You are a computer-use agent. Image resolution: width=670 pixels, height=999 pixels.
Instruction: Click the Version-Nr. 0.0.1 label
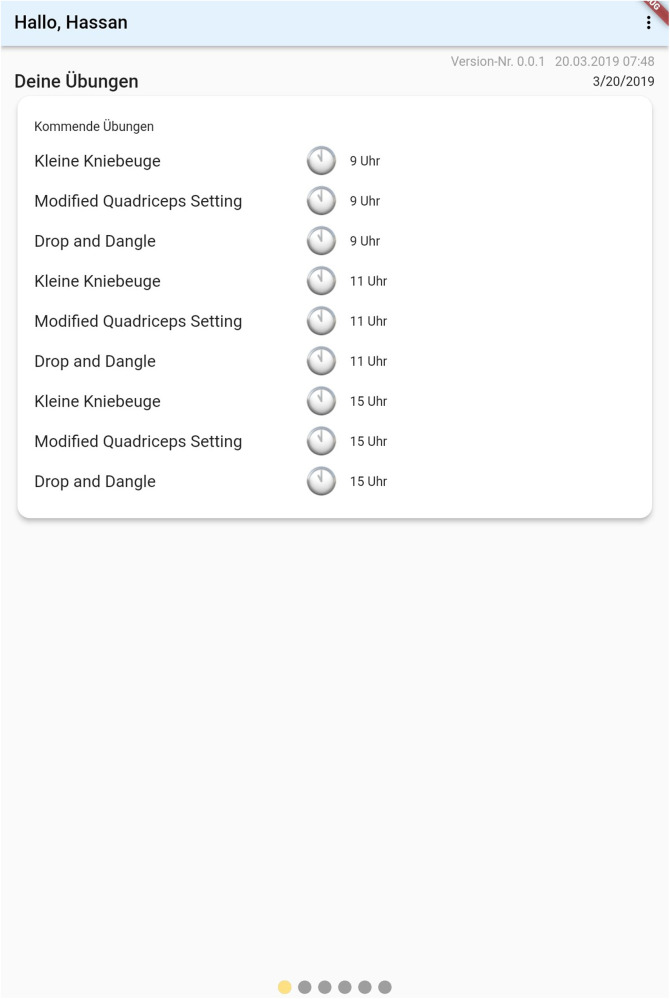click(497, 61)
